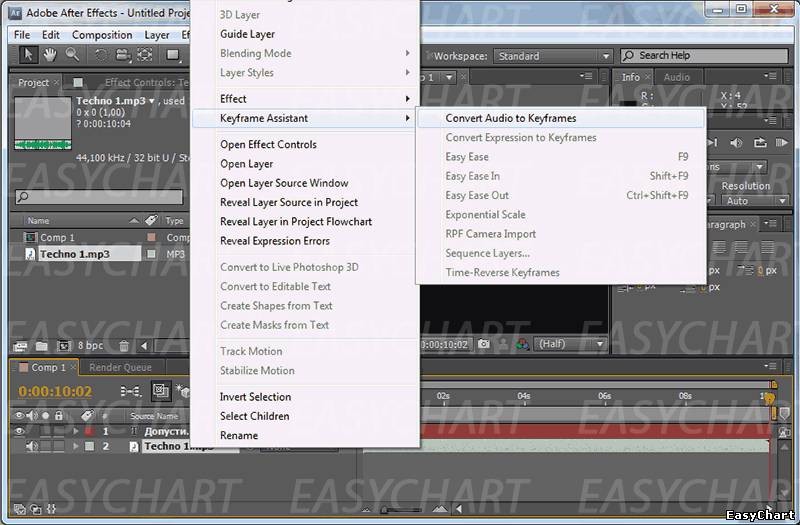Expand Techno 1.mp3 layer properties triangle

(76, 446)
